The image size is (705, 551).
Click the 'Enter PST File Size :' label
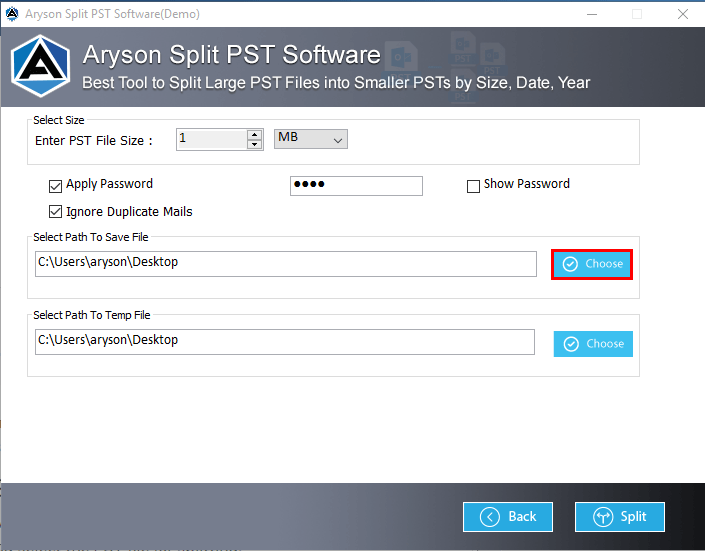(x=94, y=141)
